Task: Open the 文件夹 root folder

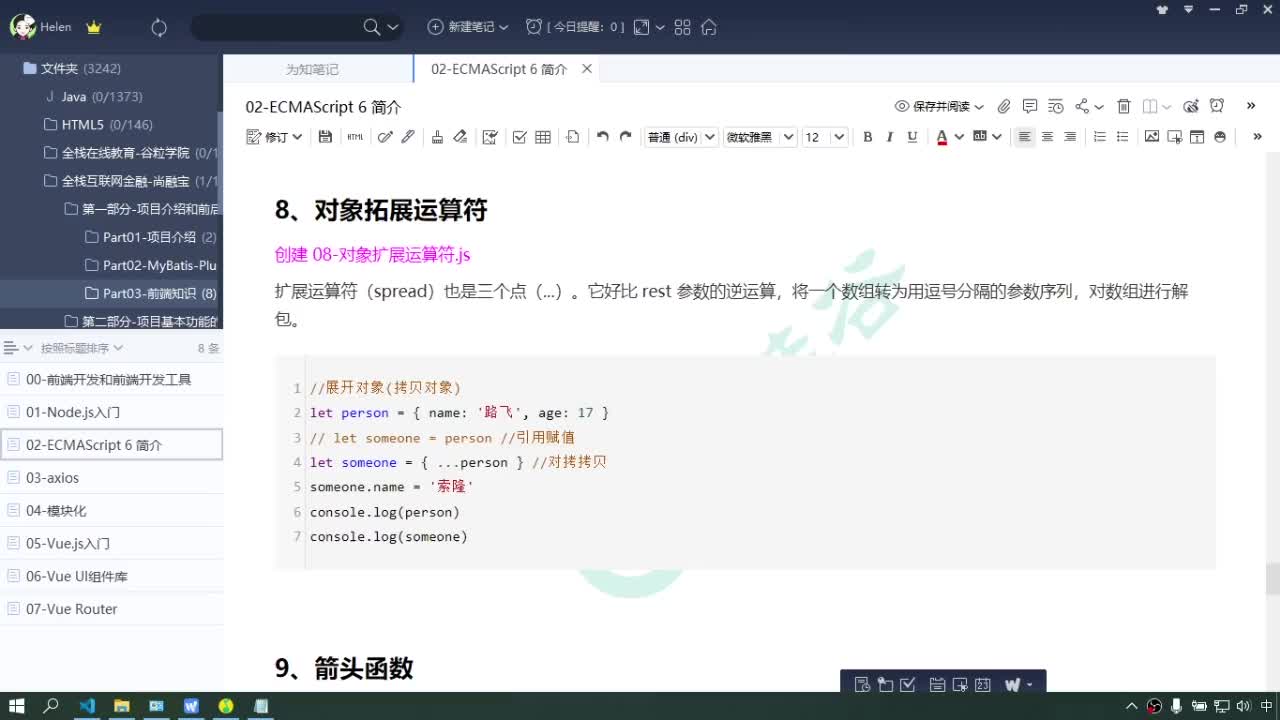Action: [72, 68]
